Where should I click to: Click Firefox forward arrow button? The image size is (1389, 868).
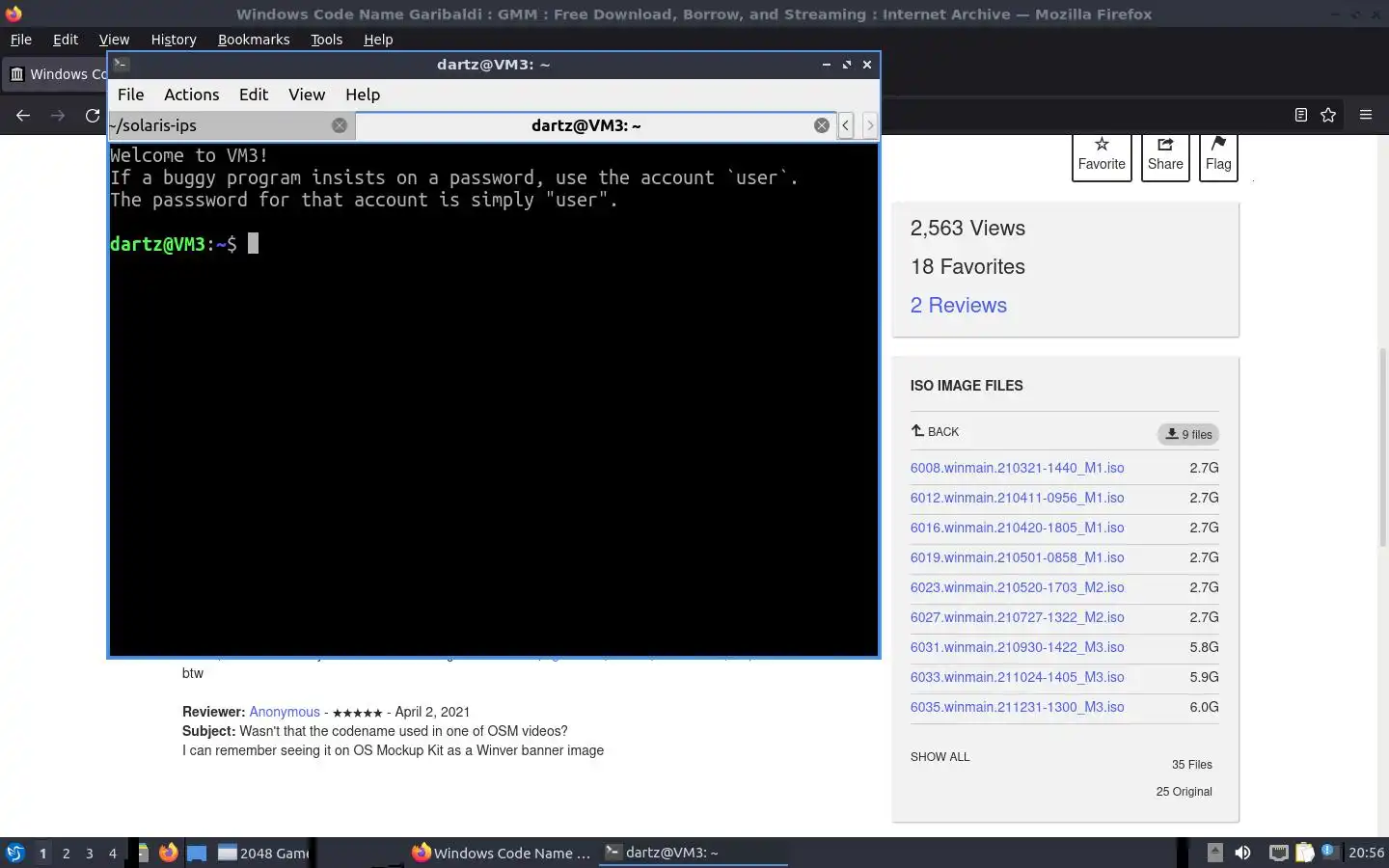[x=58, y=115]
